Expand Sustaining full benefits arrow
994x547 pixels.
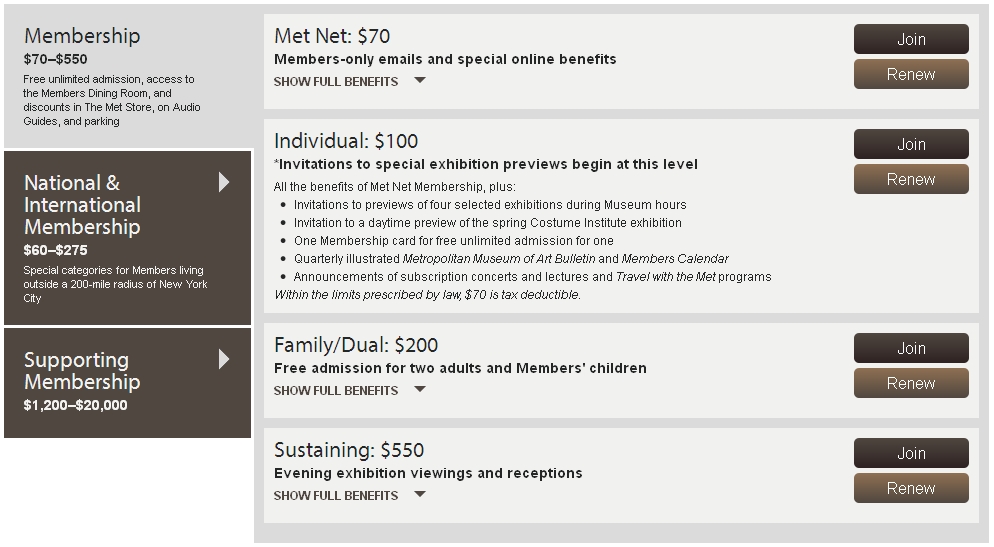point(420,495)
